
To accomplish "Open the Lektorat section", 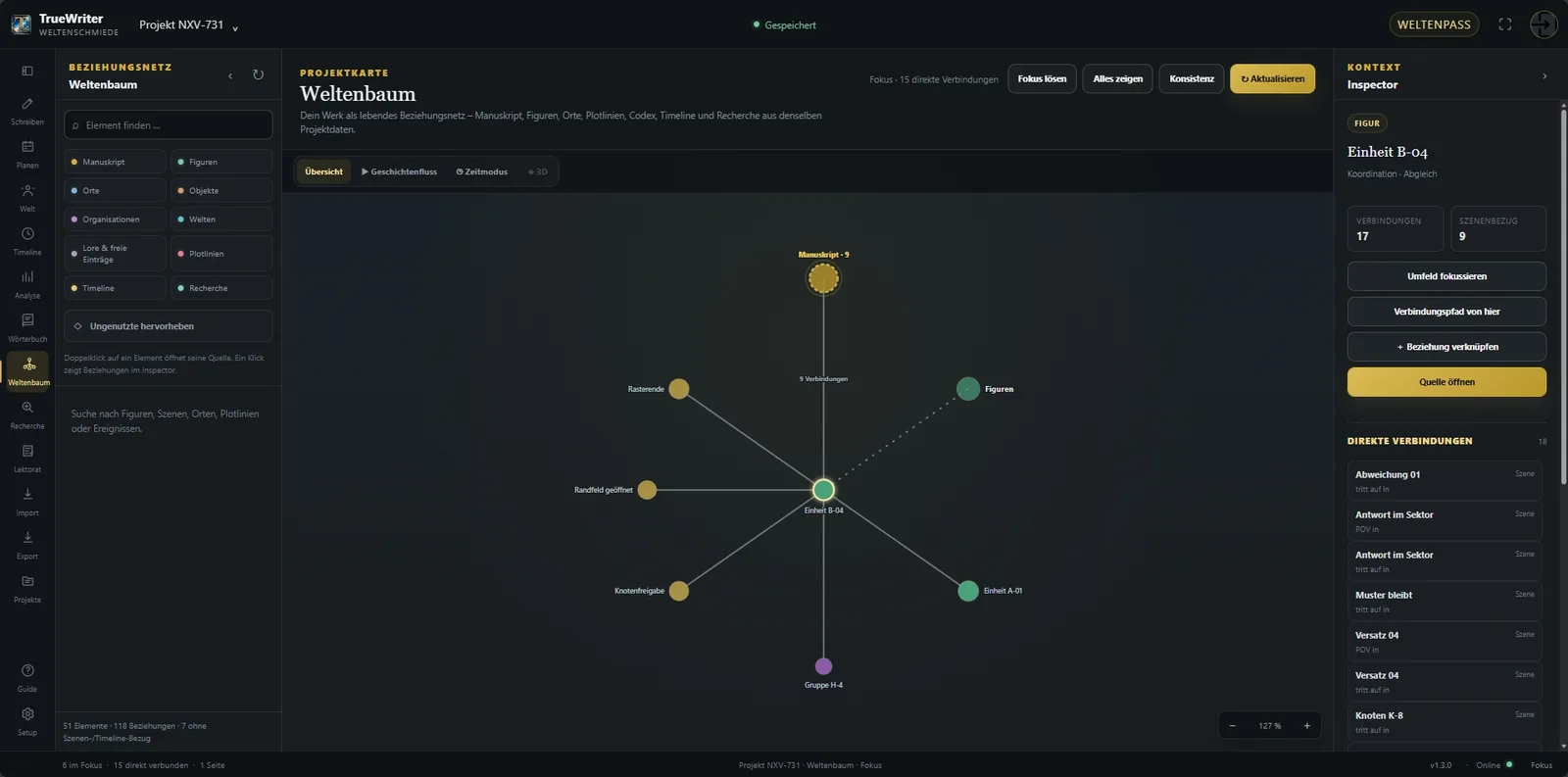I will click(27, 458).
